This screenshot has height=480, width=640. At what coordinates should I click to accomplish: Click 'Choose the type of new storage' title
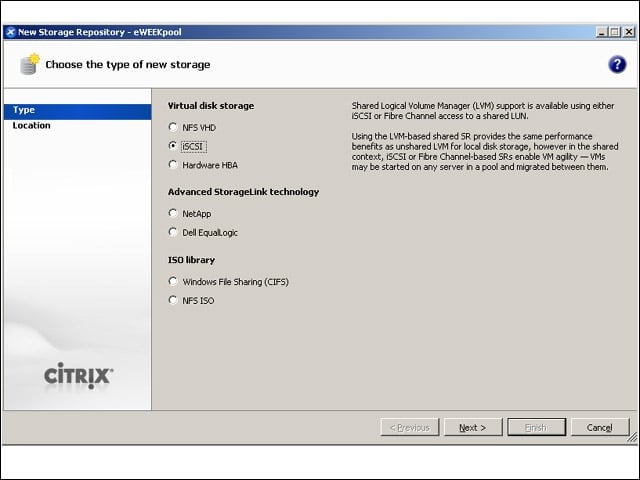point(128,64)
